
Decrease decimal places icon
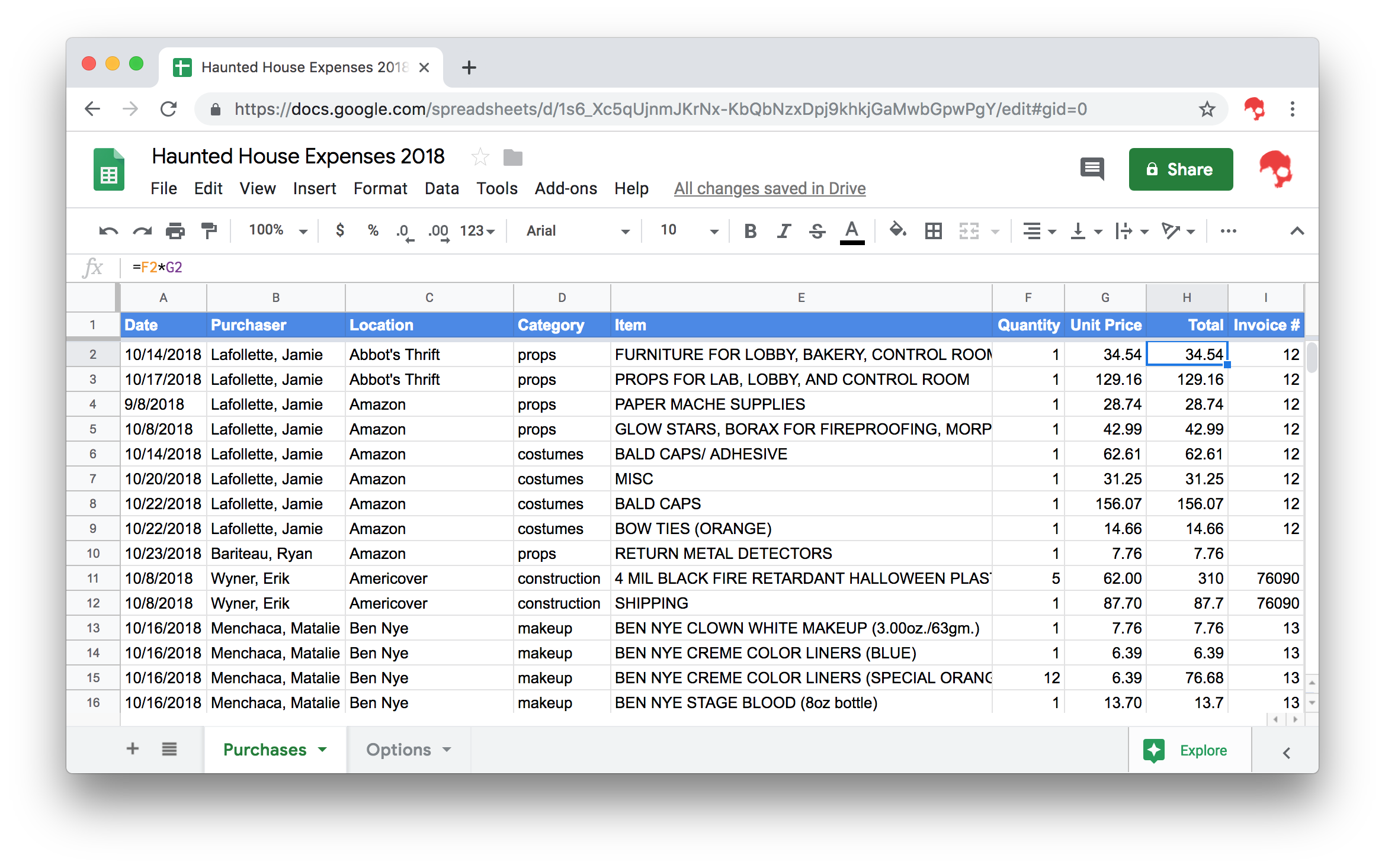tap(405, 232)
